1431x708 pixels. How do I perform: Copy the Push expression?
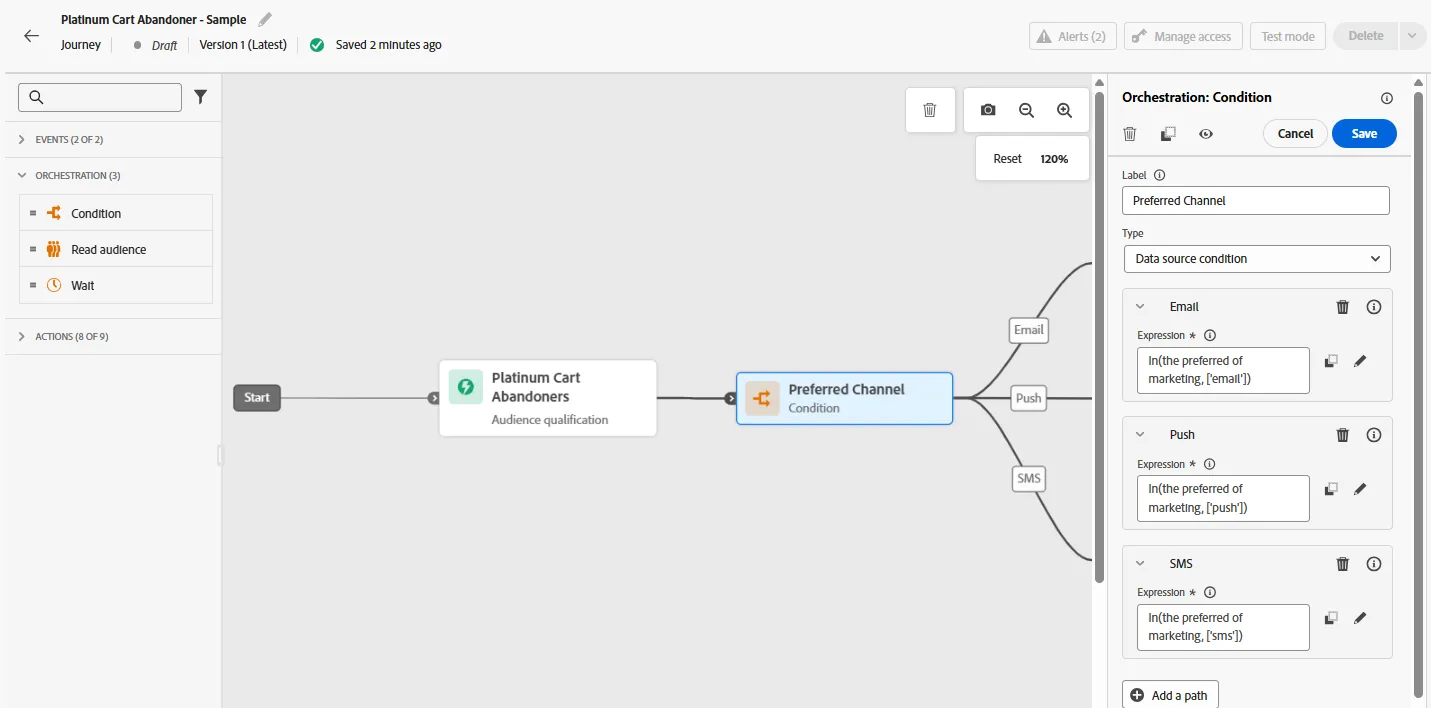coord(1331,489)
